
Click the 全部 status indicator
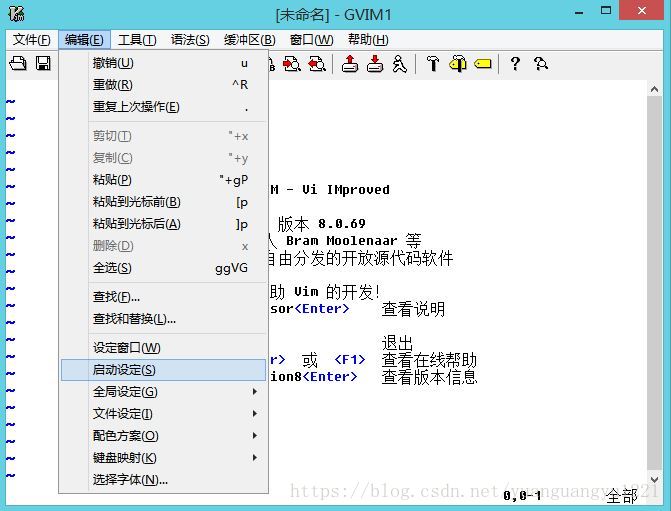[x=621, y=496]
